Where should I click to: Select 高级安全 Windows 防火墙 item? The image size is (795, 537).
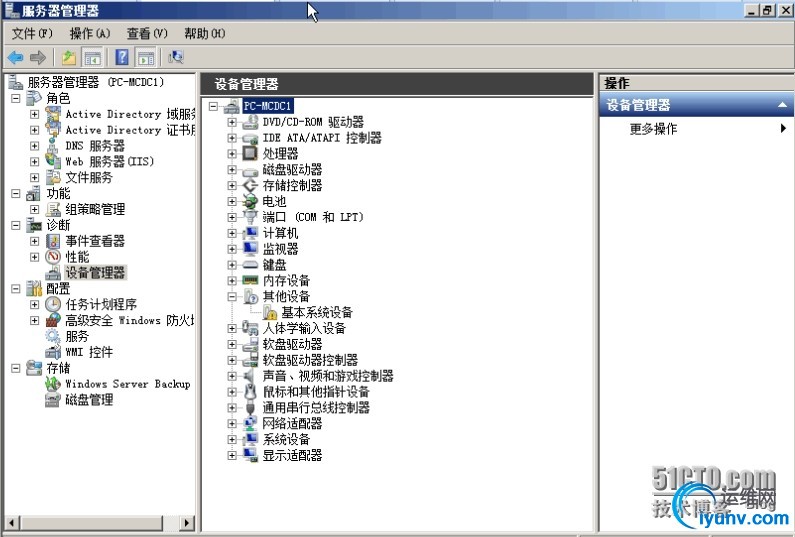pos(130,320)
